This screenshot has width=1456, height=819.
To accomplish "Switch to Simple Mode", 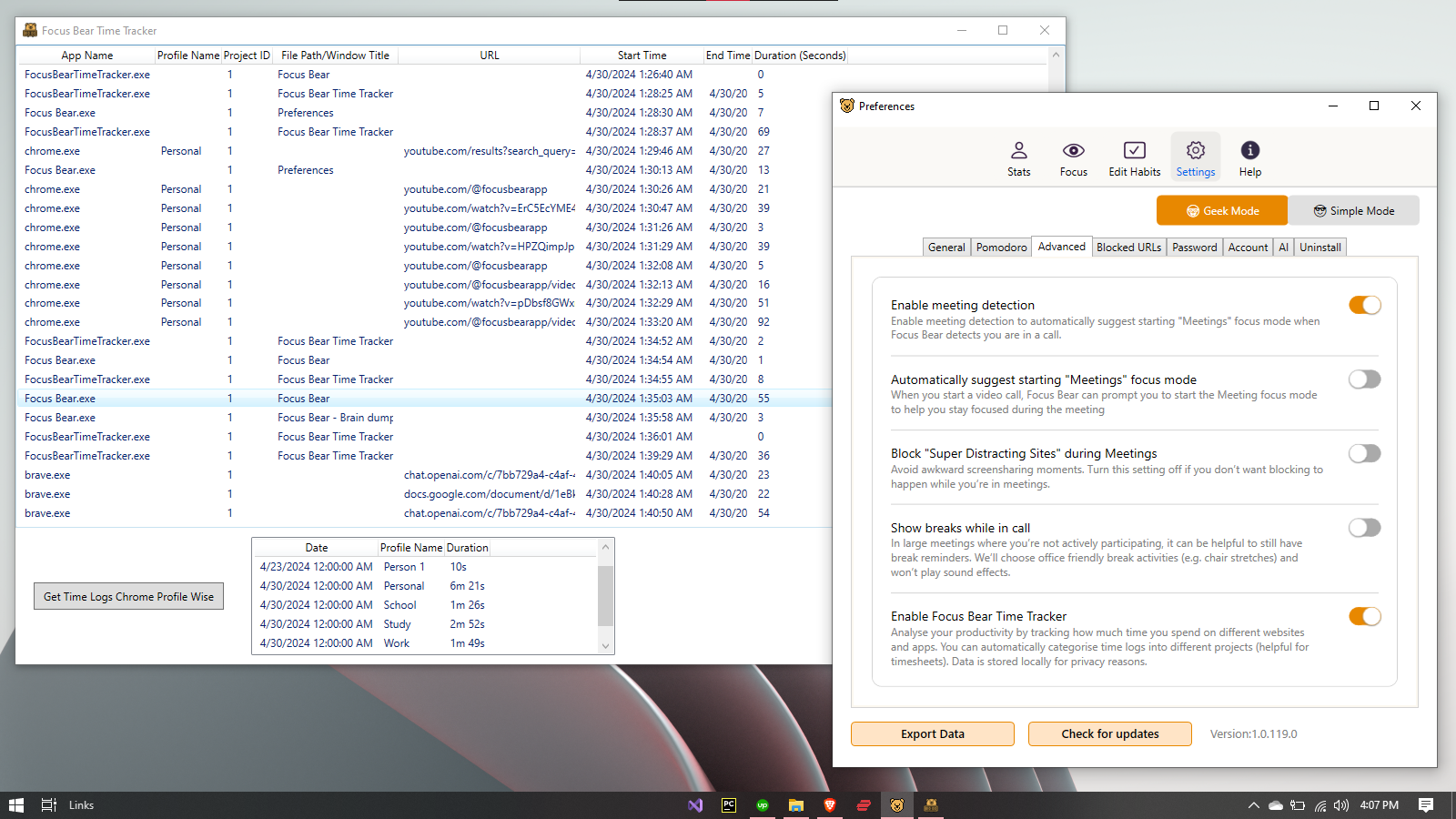I will pos(1353,210).
